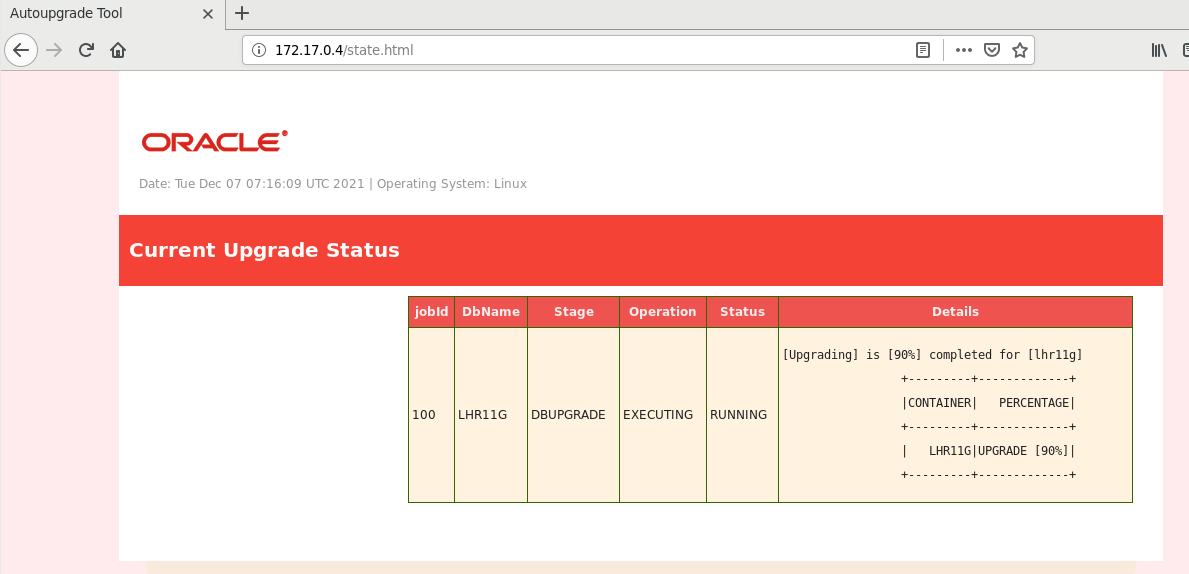Reload the page with the refresh icon
Viewport: 1189px width, 574px height.
pos(86,50)
